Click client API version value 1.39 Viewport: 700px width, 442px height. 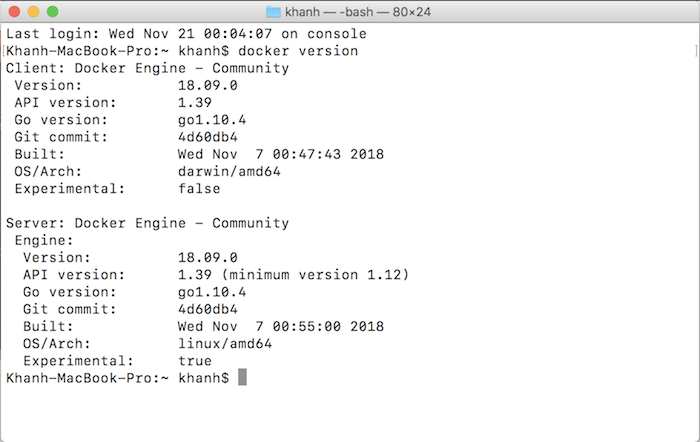click(x=195, y=103)
